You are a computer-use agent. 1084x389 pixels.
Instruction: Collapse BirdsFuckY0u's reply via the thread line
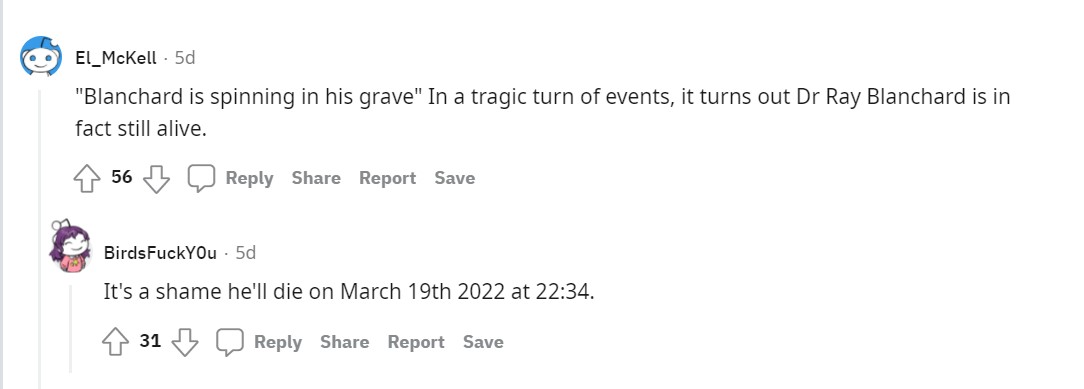(69, 326)
